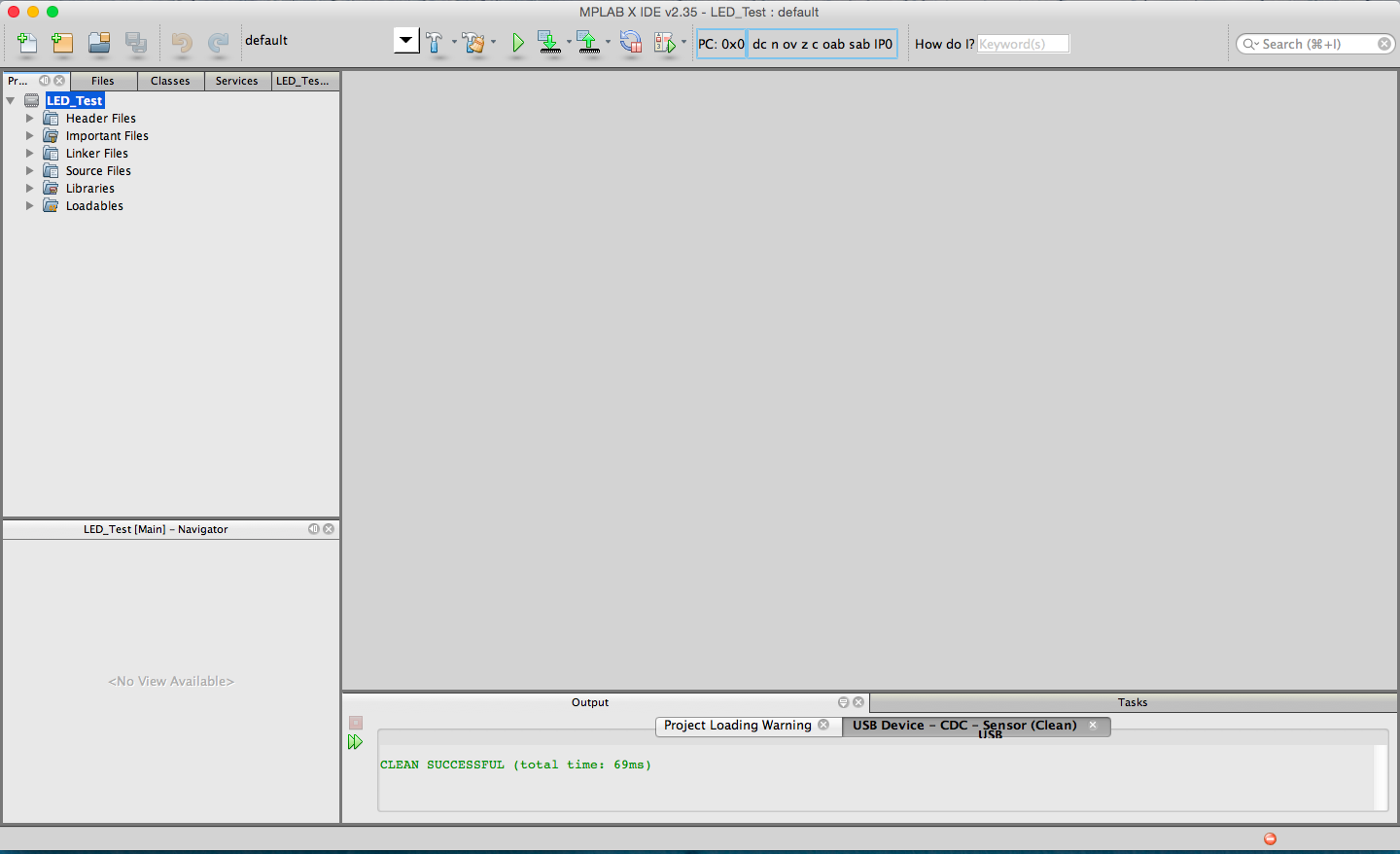The width and height of the screenshot is (1400, 854).
Task: Open the project configuration dropdown
Action: coord(406,41)
